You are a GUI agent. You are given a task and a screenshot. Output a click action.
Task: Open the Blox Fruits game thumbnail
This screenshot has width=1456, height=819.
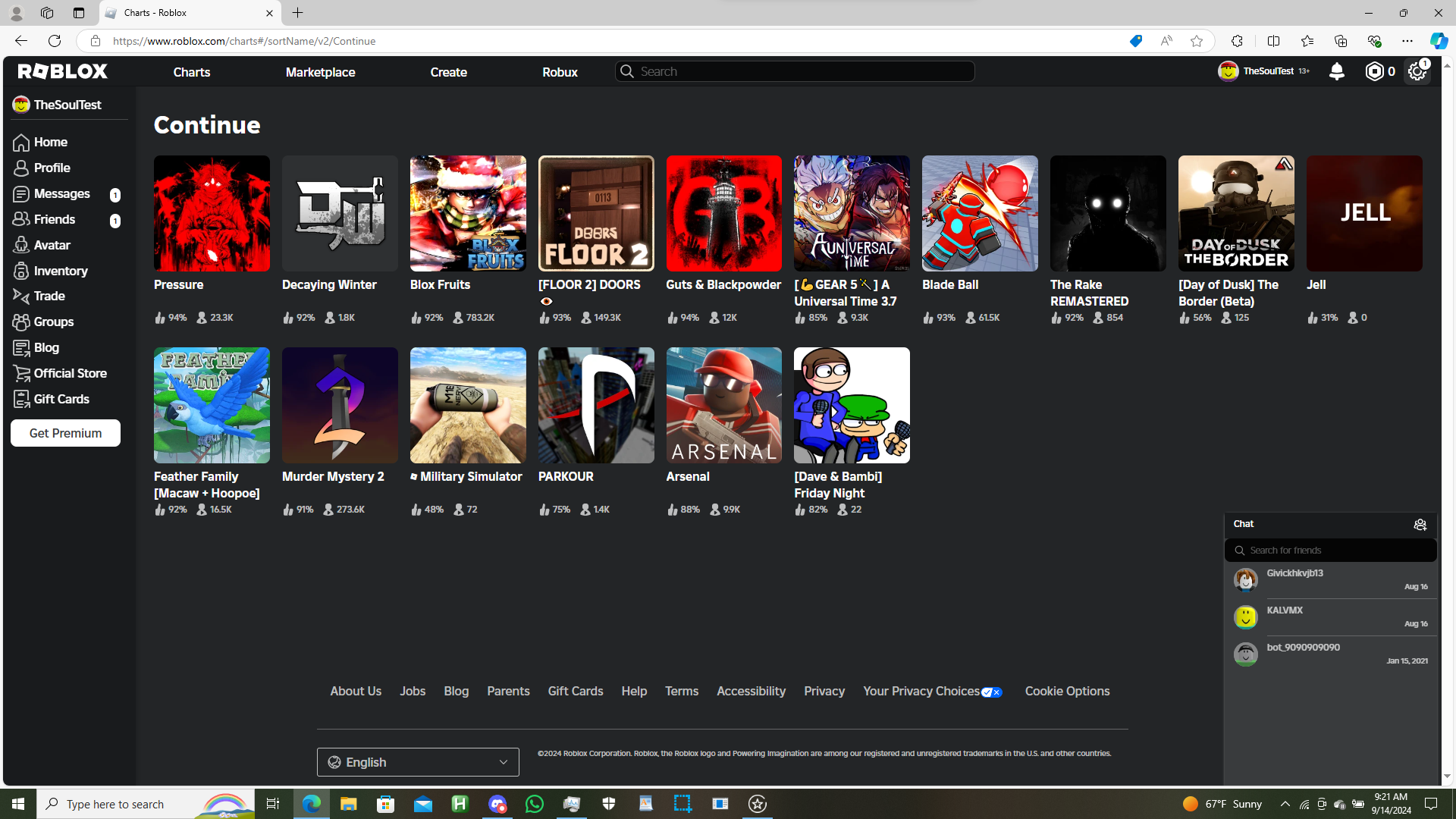pos(468,213)
